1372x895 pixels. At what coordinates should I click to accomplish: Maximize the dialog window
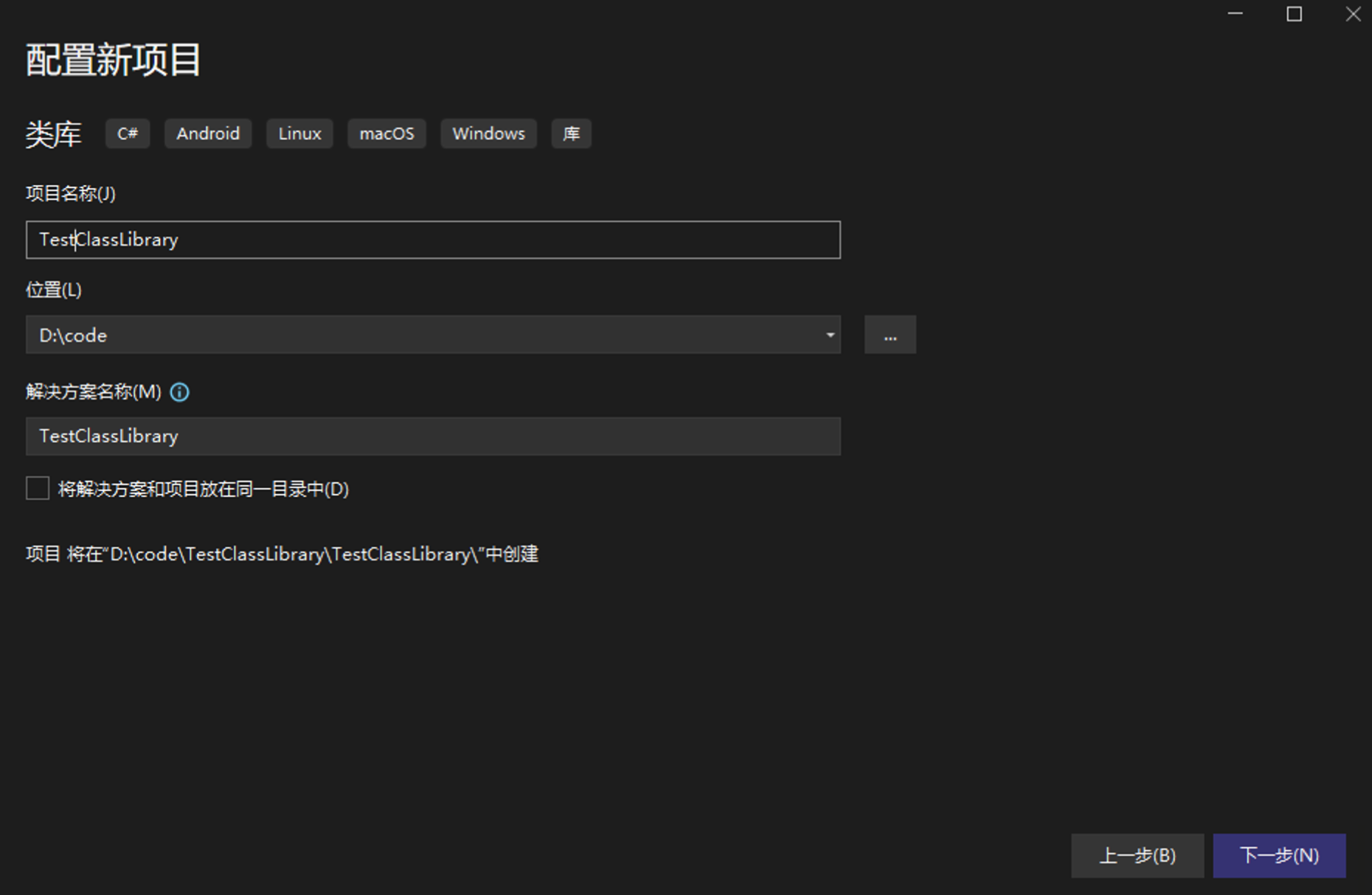click(x=1293, y=14)
